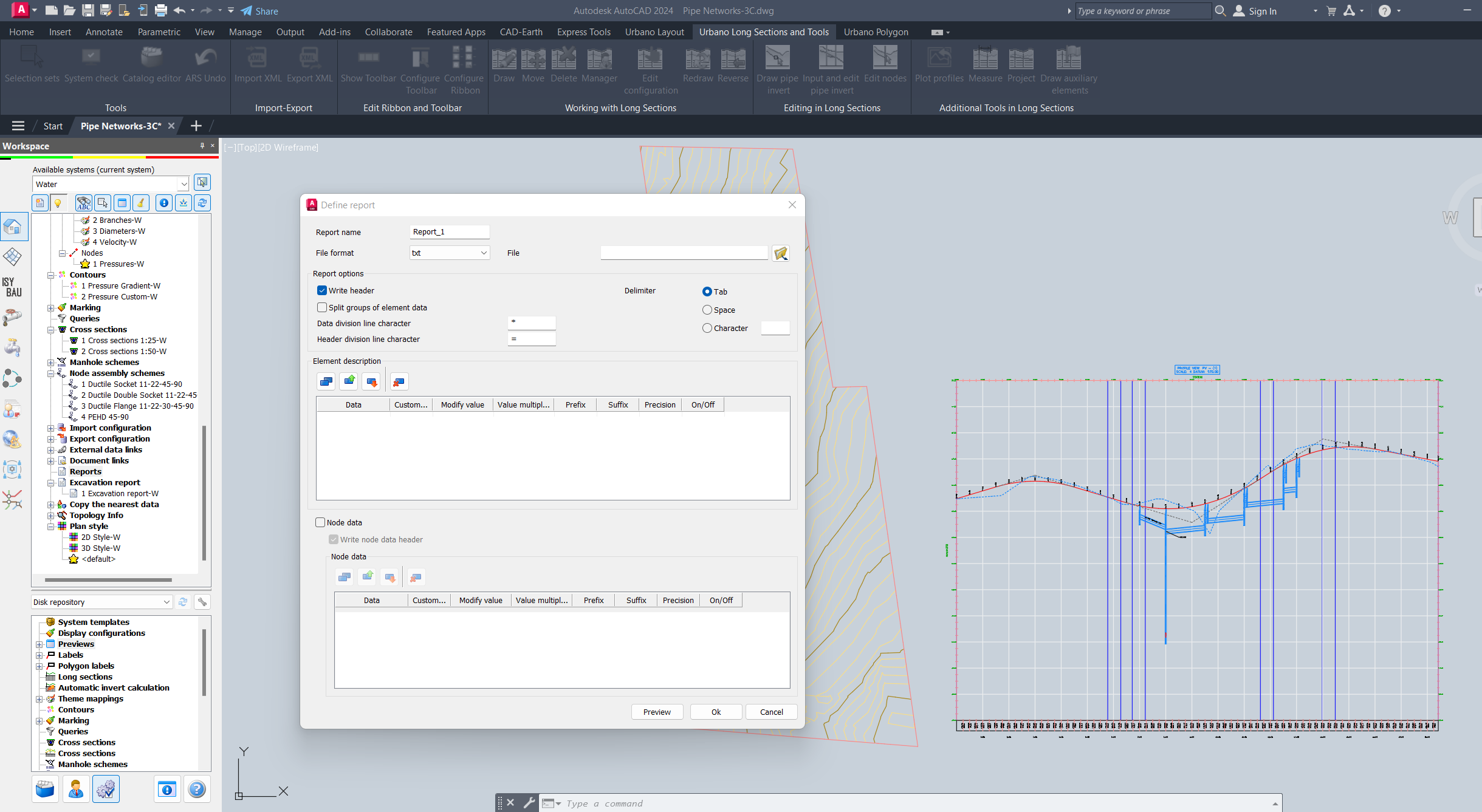Select the Space delimiter radio button

pyautogui.click(x=707, y=310)
